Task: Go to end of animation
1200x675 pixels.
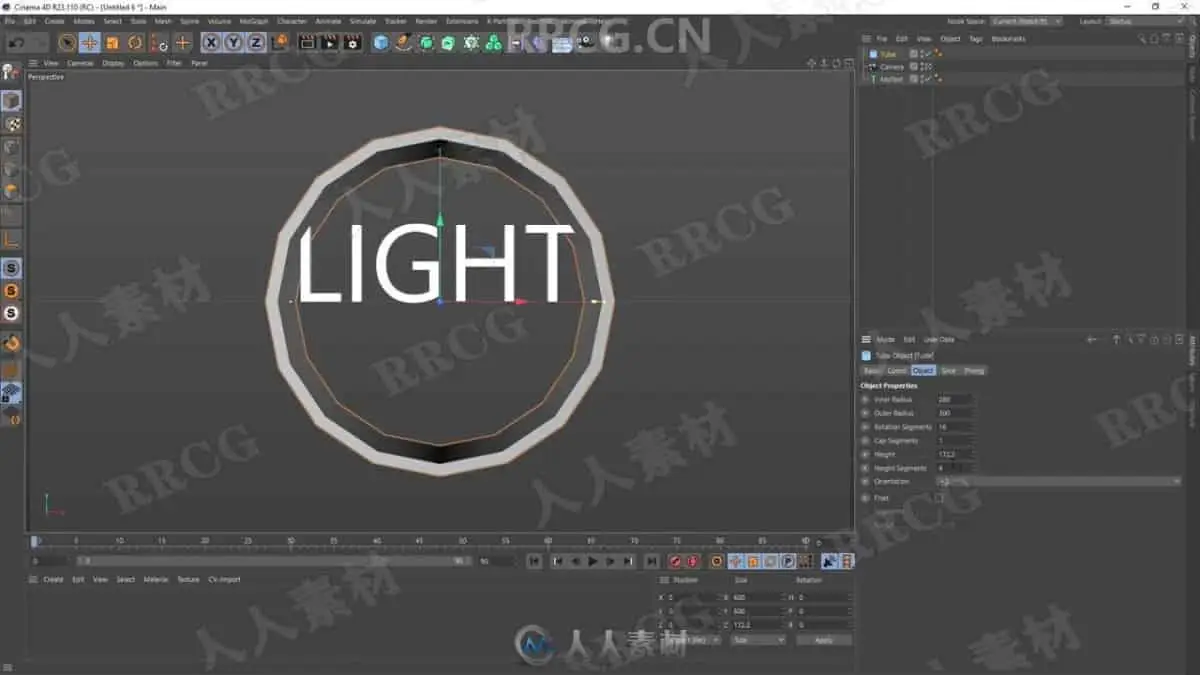Action: (x=652, y=562)
